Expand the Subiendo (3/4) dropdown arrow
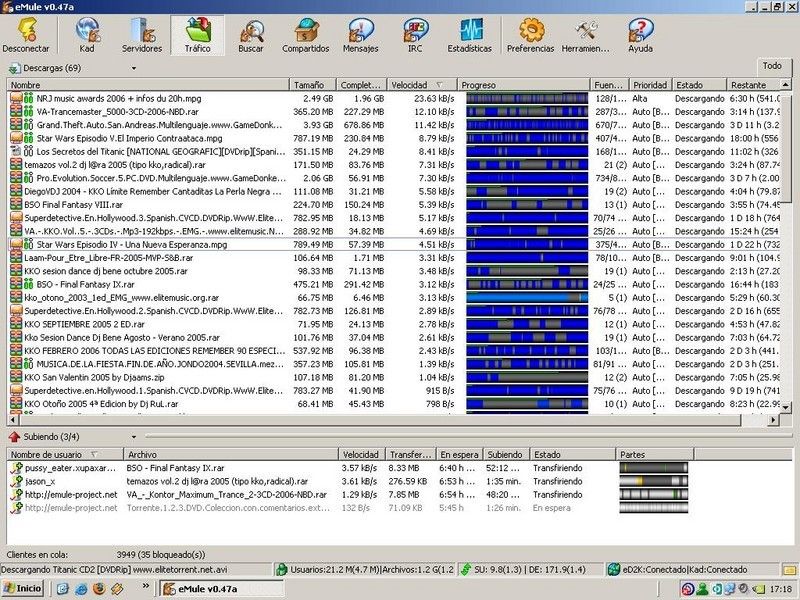This screenshot has width=800, height=600. pos(134,437)
